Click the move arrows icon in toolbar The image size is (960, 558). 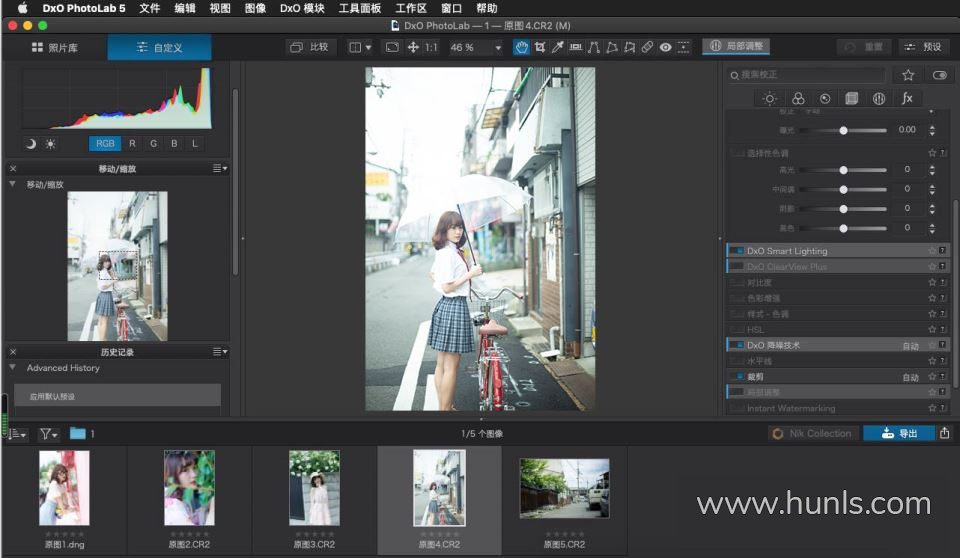[x=413, y=47]
